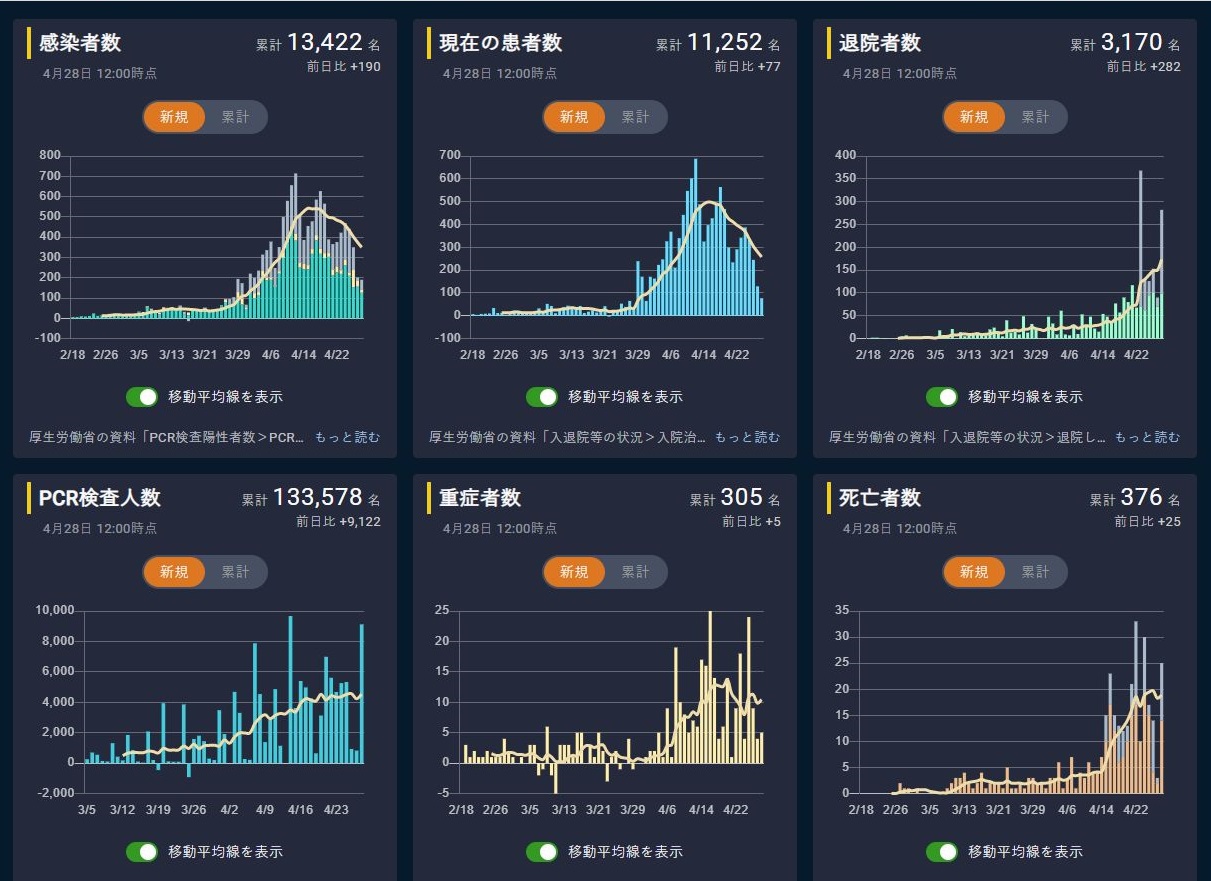The image size is (1211, 881).
Task: Toggle moving average line on 感染者数 chart
Action: tap(142, 397)
